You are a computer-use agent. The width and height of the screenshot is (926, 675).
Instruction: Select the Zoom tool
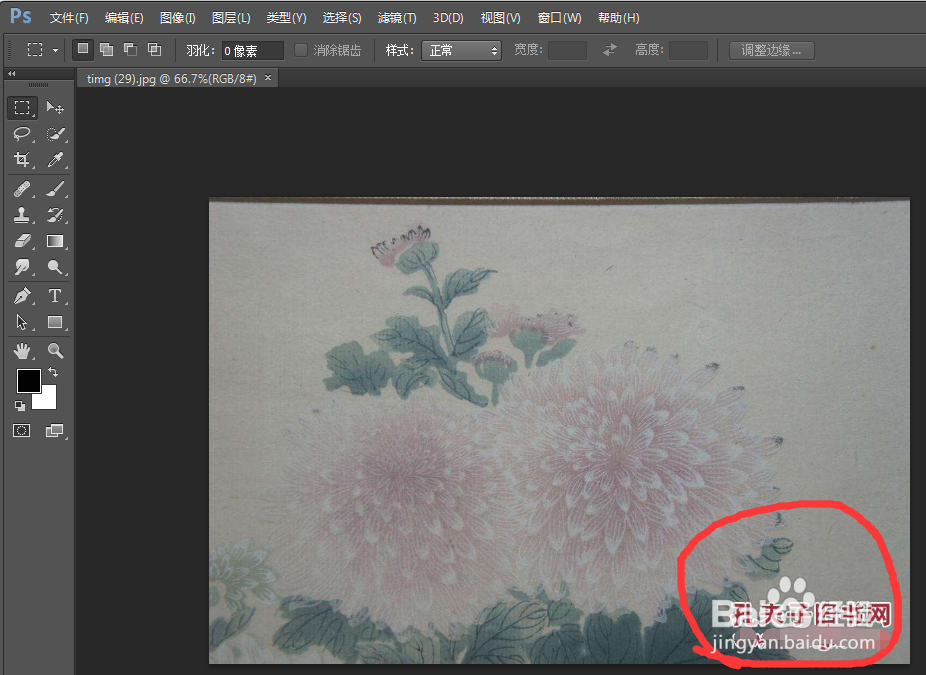pos(55,351)
